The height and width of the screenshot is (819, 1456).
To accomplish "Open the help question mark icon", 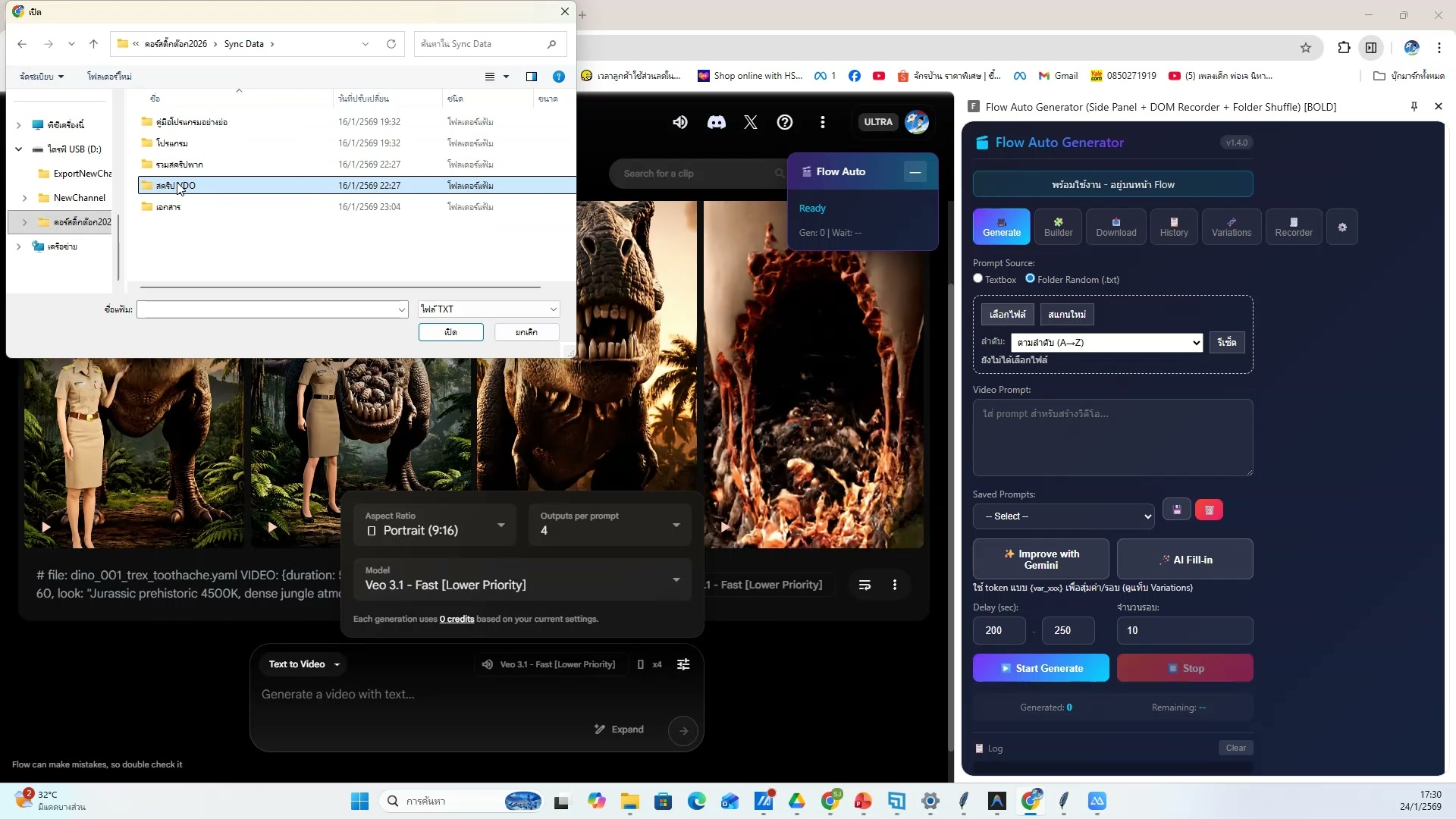I will [x=785, y=122].
